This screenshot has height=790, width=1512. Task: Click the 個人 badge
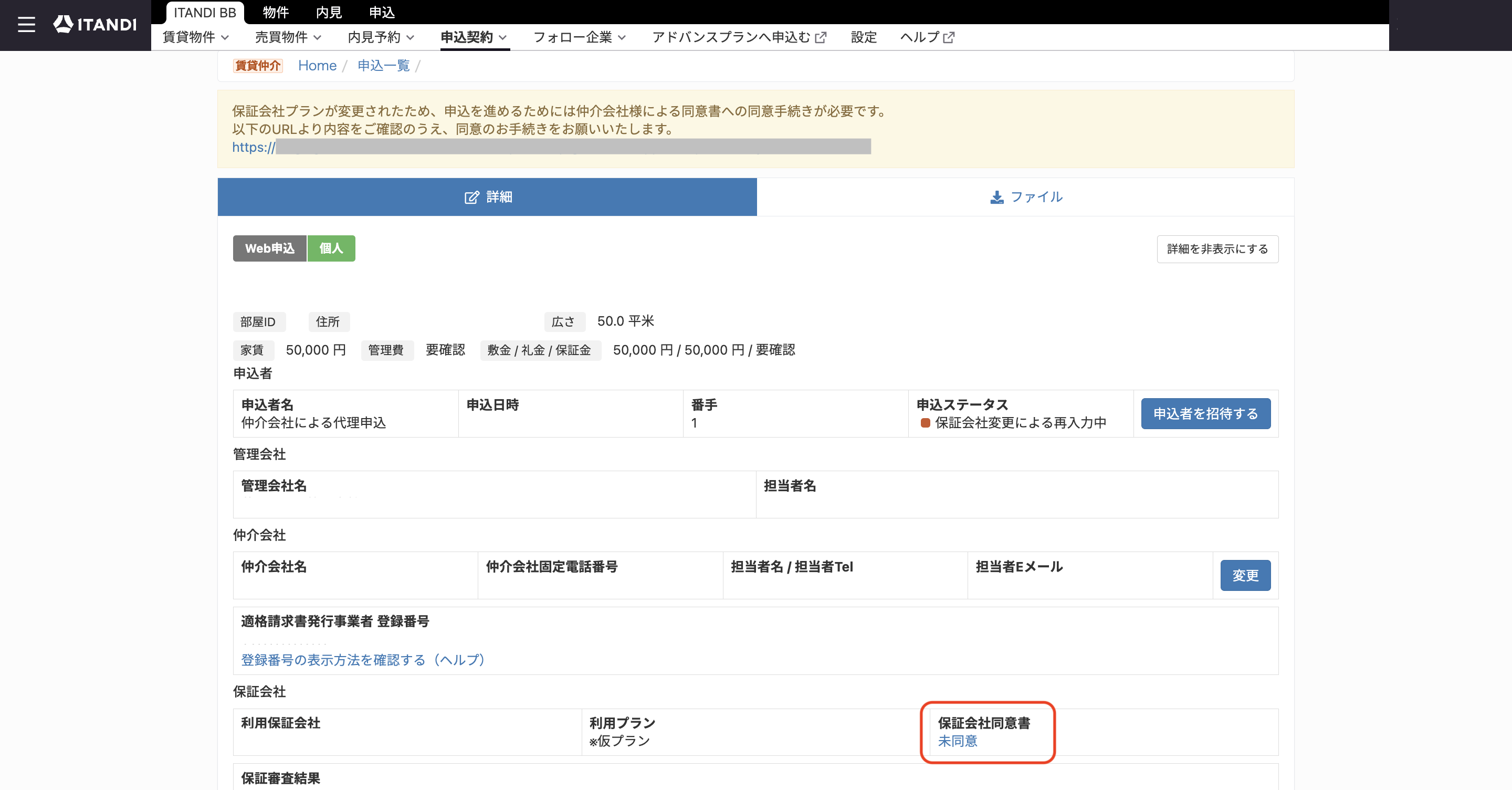(x=331, y=248)
